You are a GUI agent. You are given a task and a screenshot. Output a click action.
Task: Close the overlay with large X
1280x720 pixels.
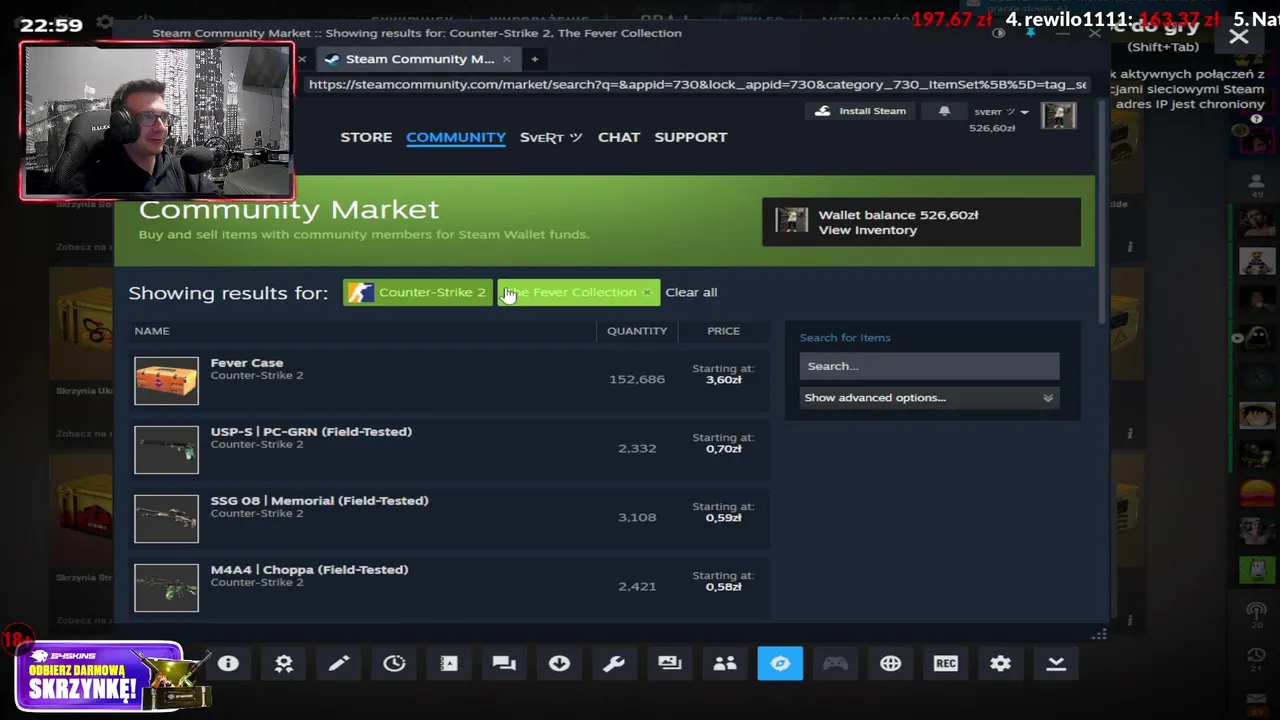click(1238, 37)
